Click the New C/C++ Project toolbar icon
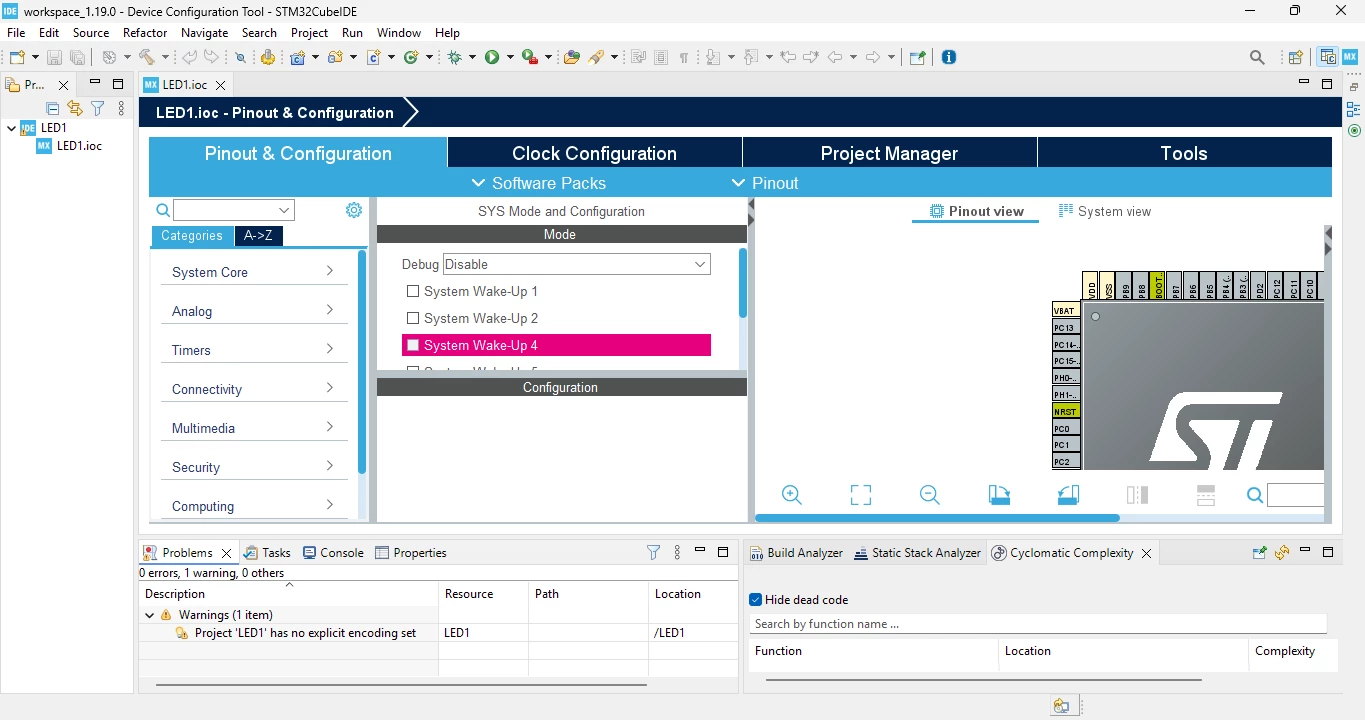Screen dimensions: 1365x720 pos(297,58)
